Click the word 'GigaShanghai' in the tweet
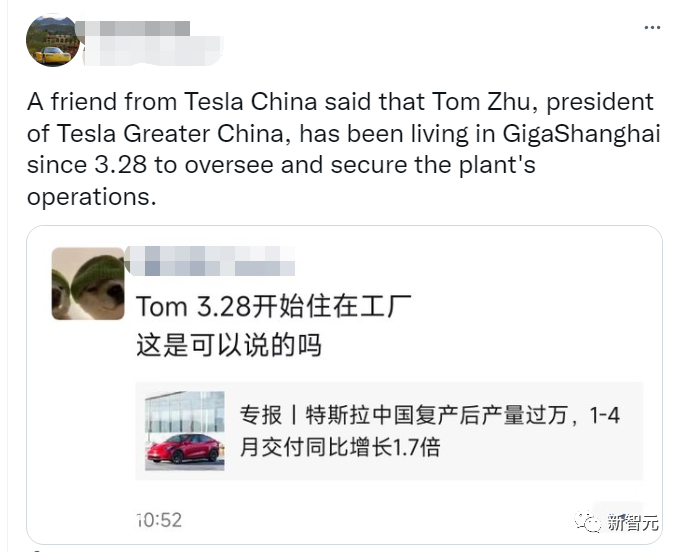This screenshot has height=552, width=680. coord(581,133)
